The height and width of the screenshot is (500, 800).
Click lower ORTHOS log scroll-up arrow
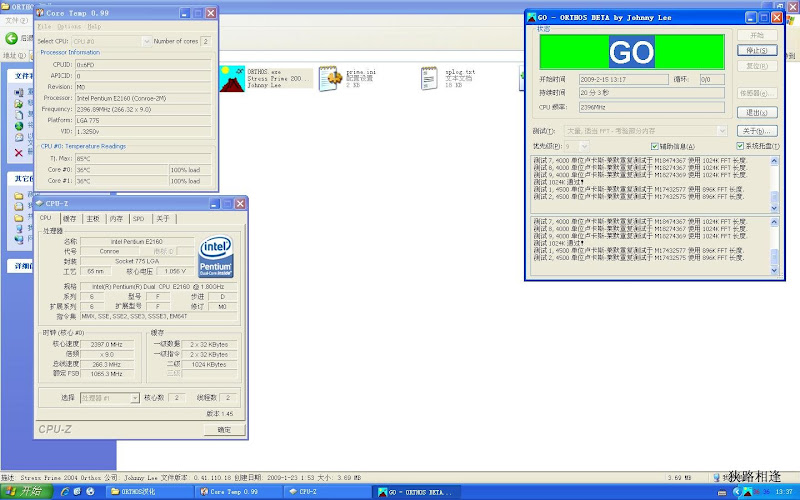[x=774, y=222]
